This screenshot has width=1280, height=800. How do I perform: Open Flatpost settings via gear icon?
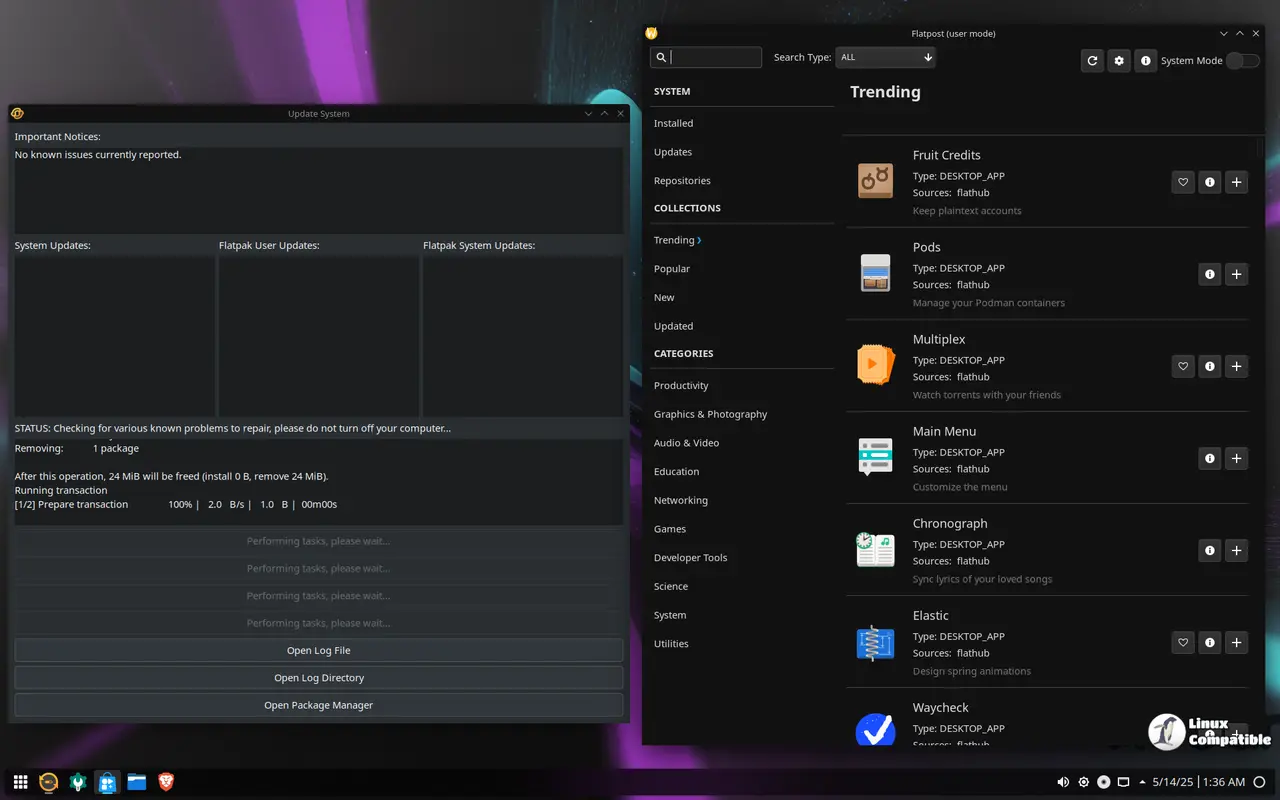pyautogui.click(x=1119, y=61)
